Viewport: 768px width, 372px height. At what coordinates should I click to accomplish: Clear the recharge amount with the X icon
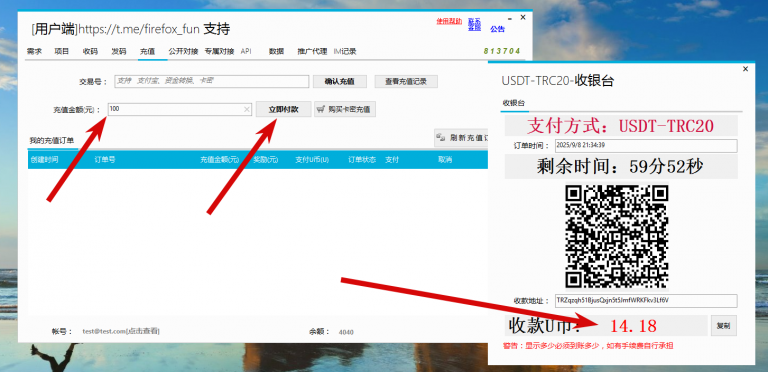point(247,110)
